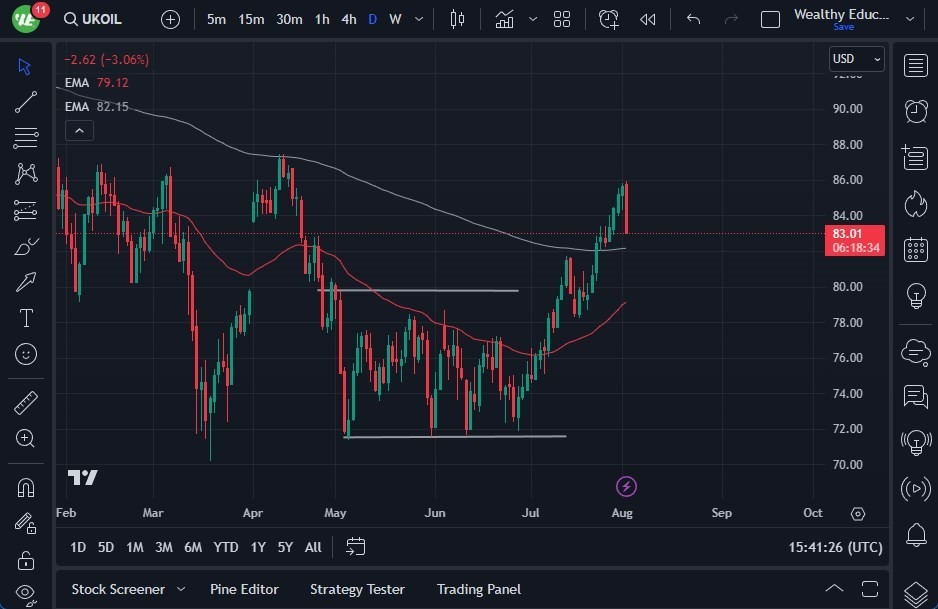Screen dimensions: 938x609
Task: Toggle the fullscreen mode checkbox square
Action: point(770,19)
